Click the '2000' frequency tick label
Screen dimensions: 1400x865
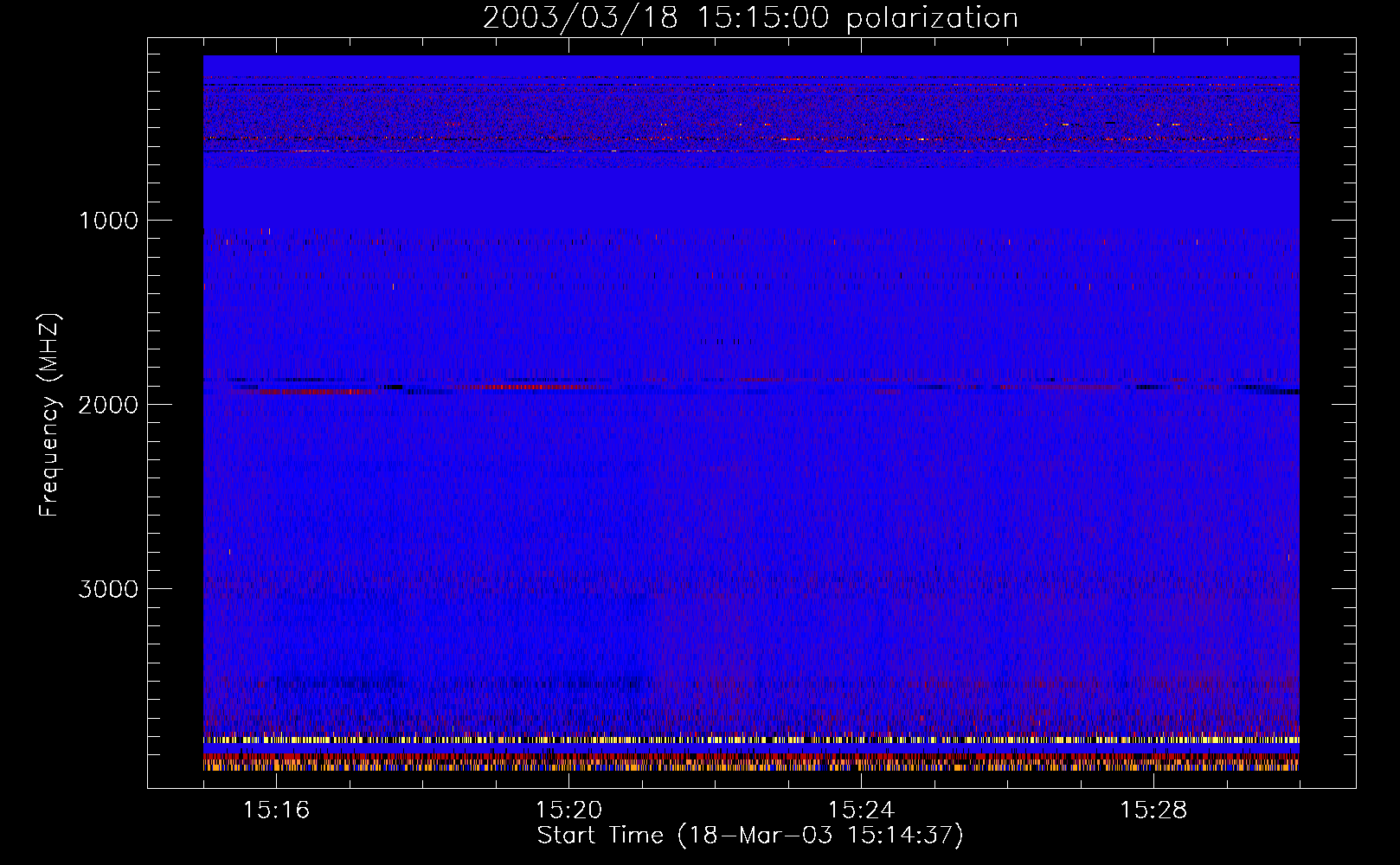[x=108, y=405]
